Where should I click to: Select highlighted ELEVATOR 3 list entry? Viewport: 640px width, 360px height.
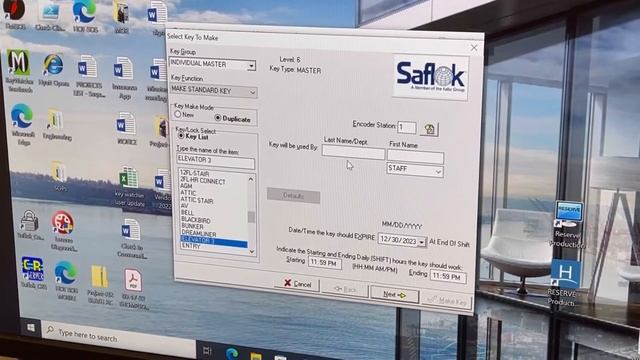tap(214, 241)
